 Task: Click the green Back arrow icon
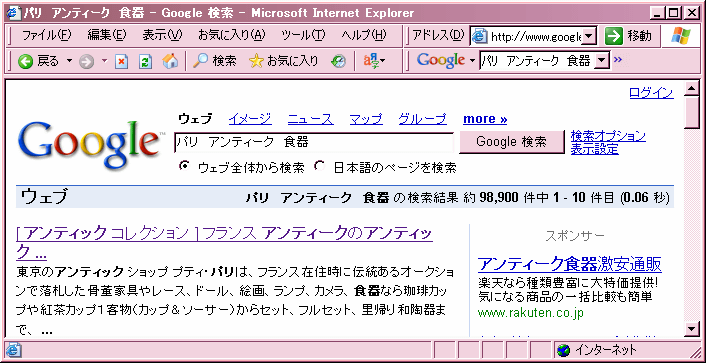[26, 61]
